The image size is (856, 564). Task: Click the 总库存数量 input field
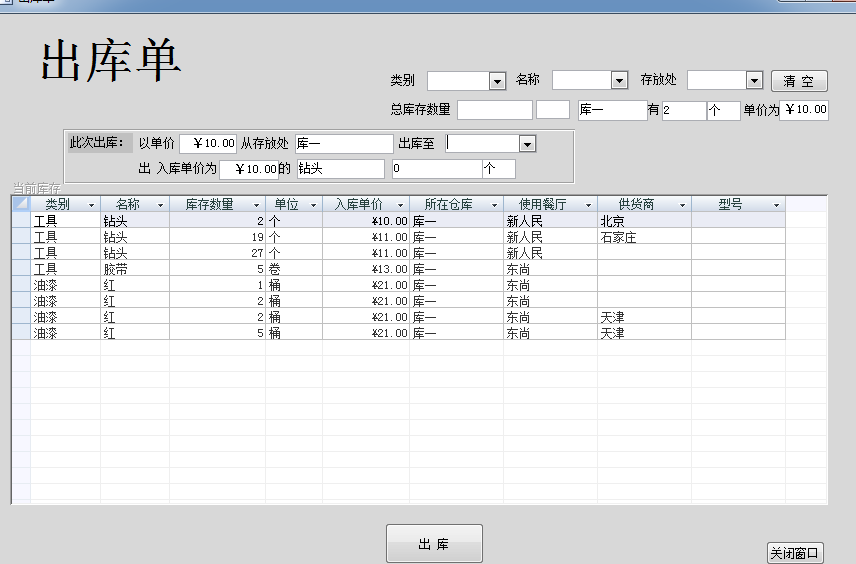pyautogui.click(x=494, y=110)
